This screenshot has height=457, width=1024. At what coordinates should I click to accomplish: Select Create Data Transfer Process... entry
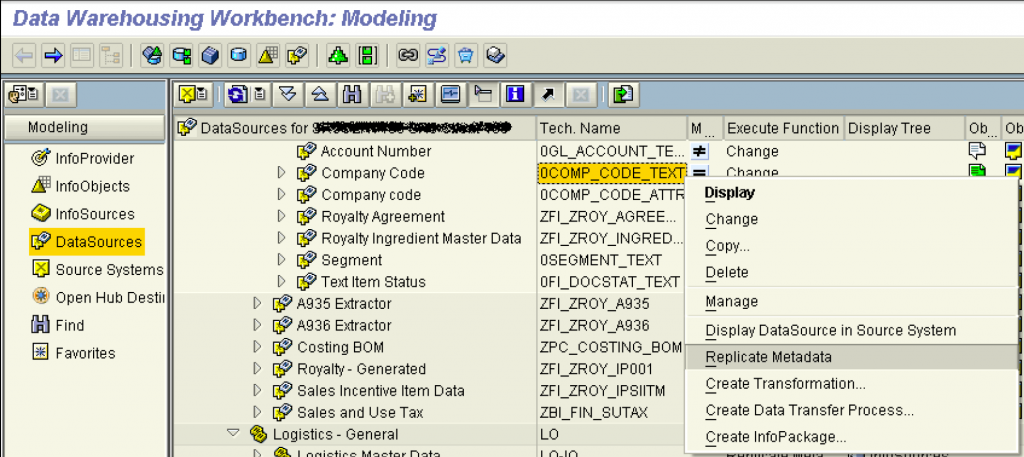pyautogui.click(x=810, y=411)
